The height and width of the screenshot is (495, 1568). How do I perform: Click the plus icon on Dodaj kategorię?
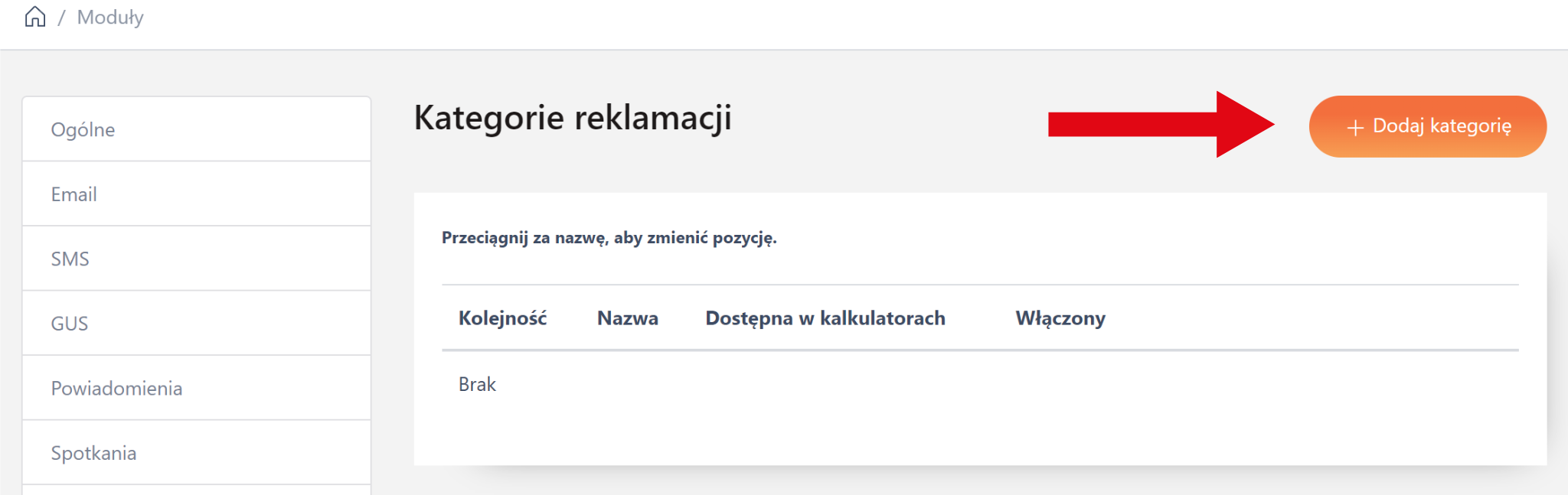pos(1355,127)
